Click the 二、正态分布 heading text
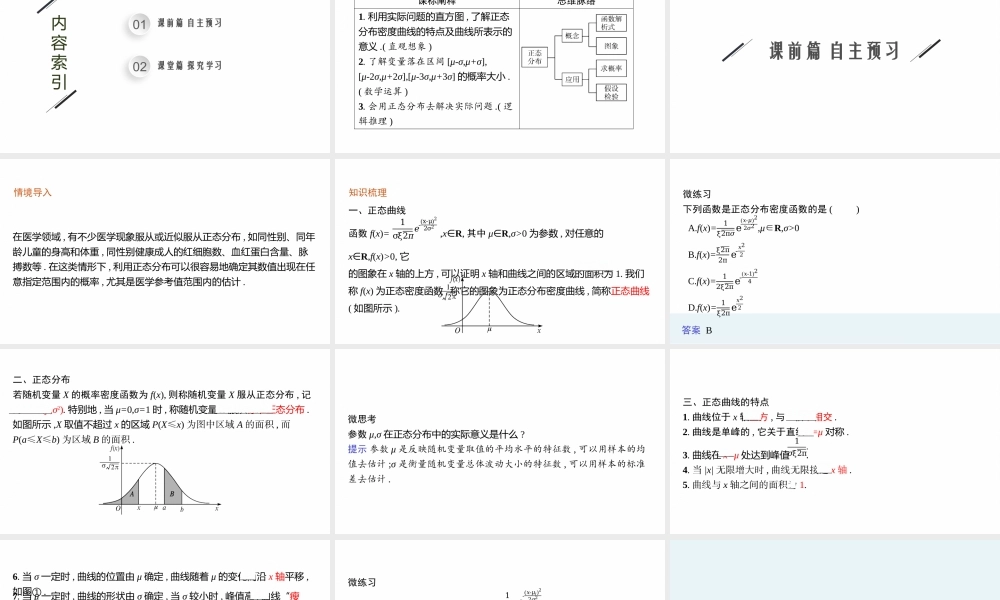1000x600 pixels. (x=41, y=379)
